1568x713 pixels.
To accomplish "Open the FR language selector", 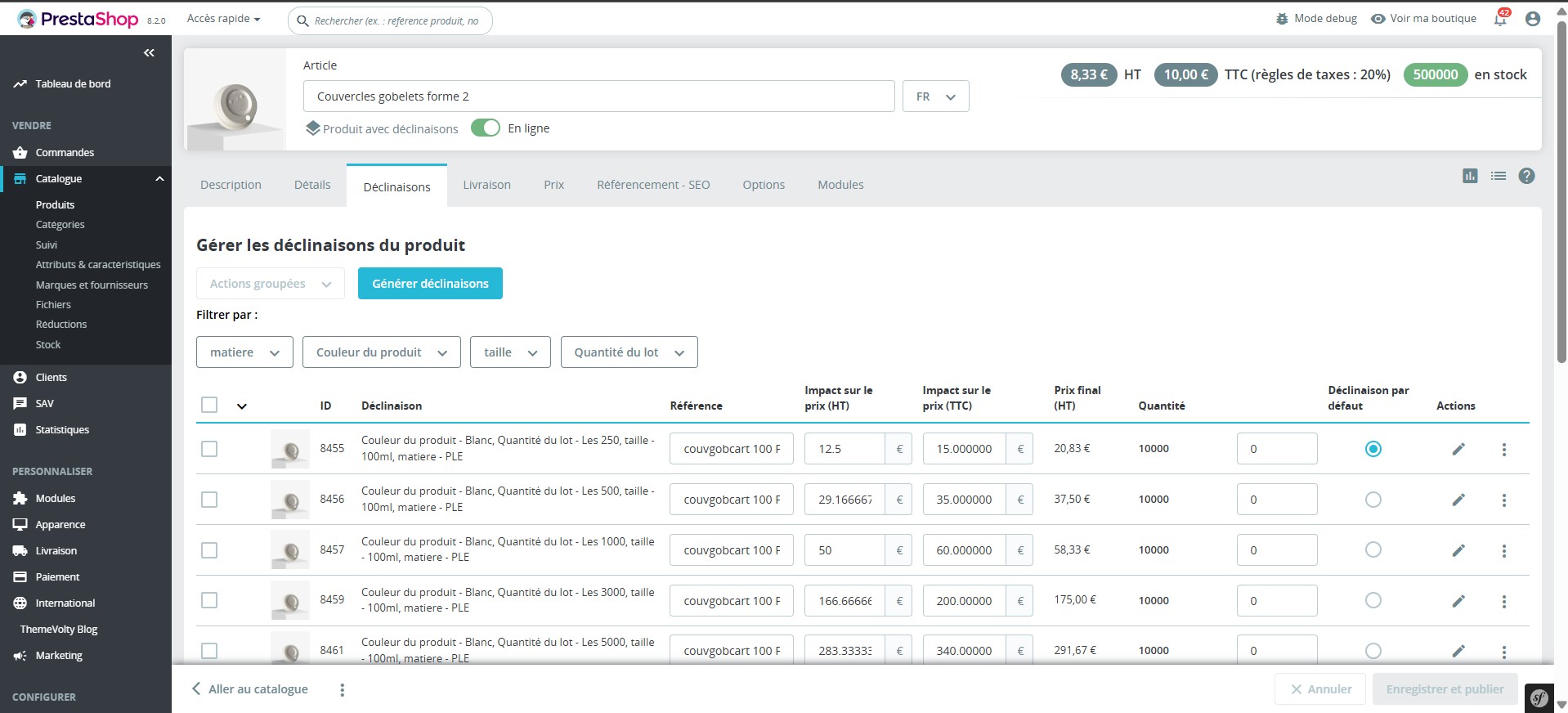I will point(935,96).
